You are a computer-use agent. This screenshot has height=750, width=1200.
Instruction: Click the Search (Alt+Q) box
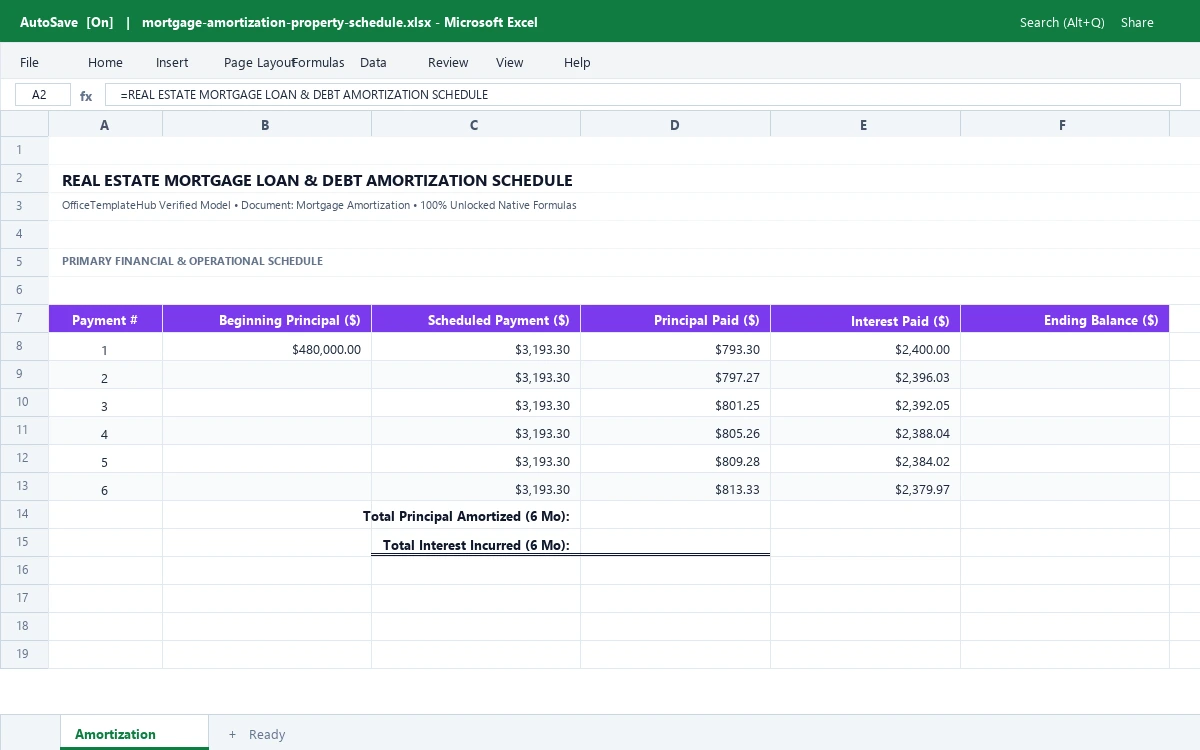(x=1062, y=22)
